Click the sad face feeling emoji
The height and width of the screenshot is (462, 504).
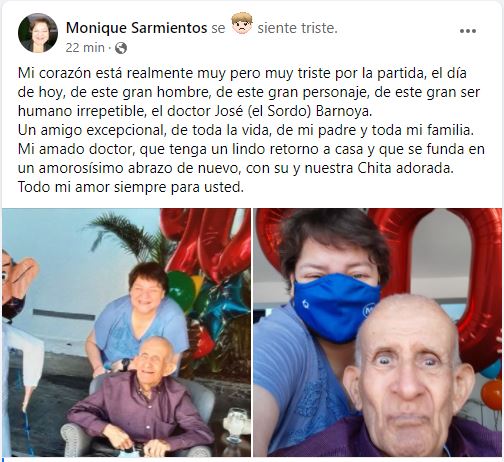tap(242, 23)
